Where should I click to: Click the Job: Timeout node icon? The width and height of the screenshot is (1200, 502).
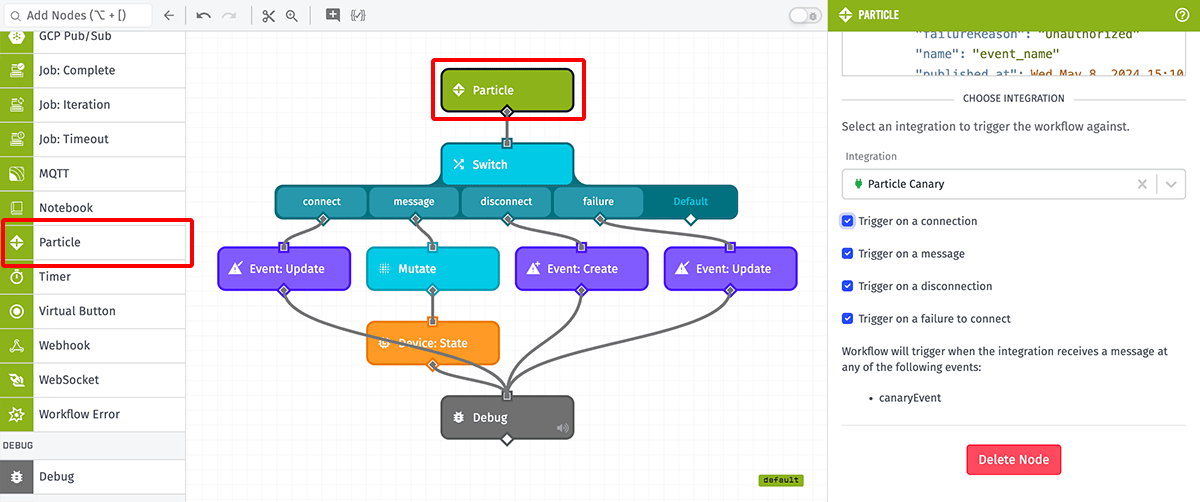pyautogui.click(x=17, y=139)
